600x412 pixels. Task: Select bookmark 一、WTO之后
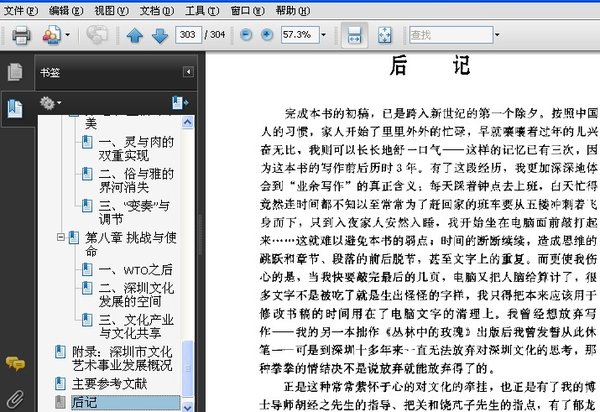(135, 270)
